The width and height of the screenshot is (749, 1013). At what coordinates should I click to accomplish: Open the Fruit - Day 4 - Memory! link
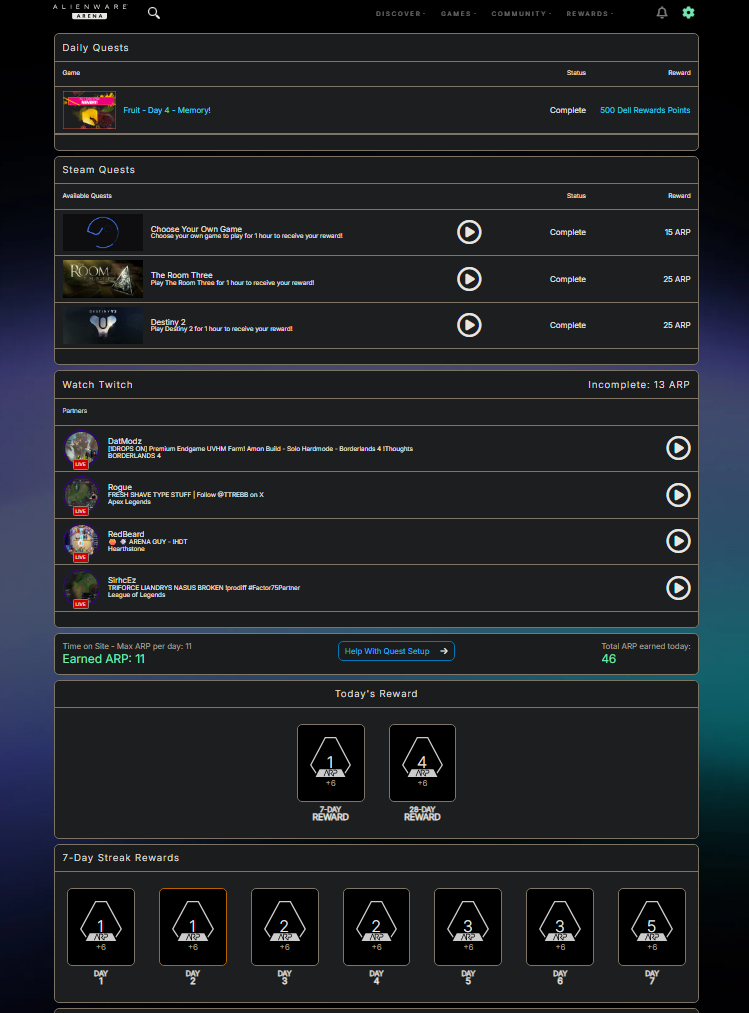point(167,110)
